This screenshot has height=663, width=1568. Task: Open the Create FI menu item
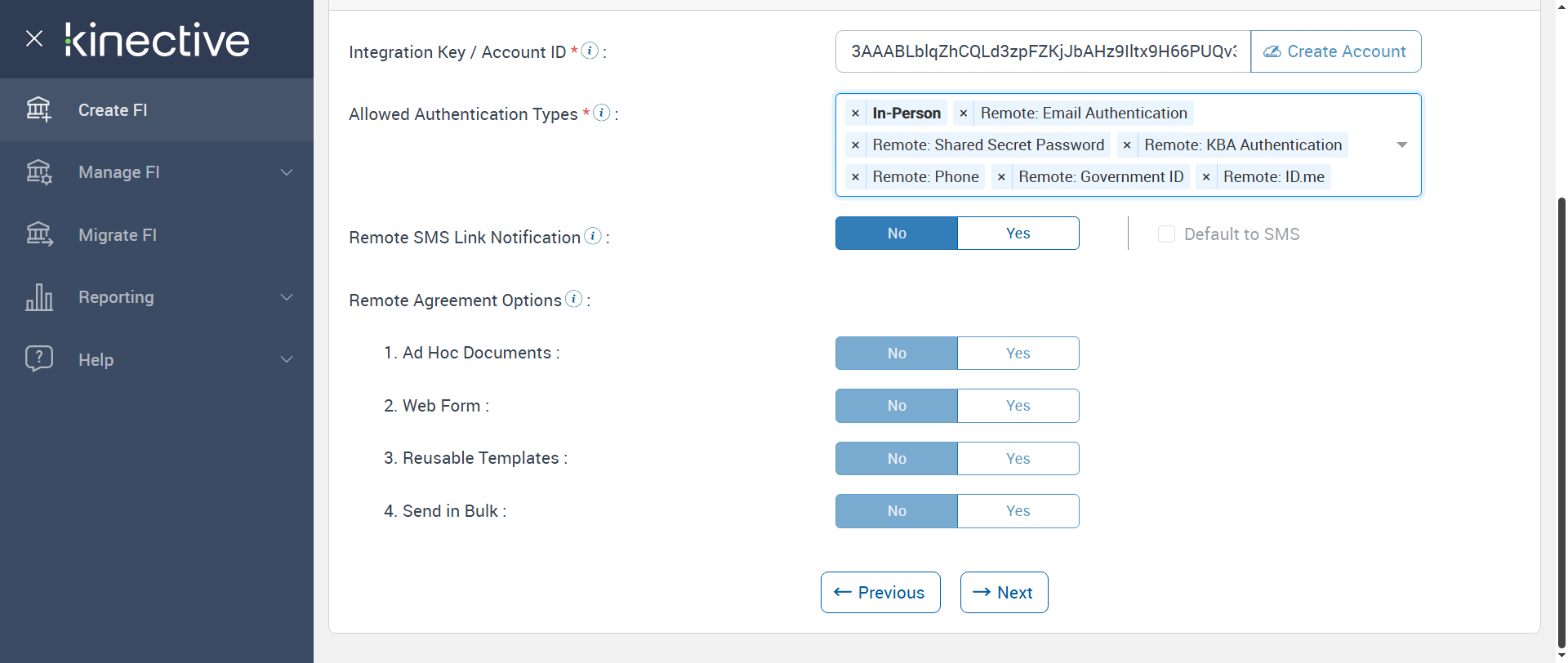pyautogui.click(x=113, y=110)
